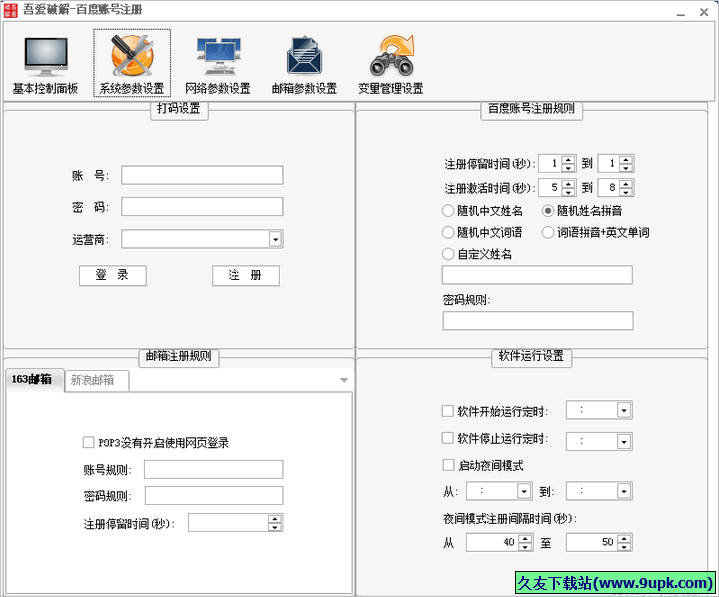Open the night mode 从 time dropdown
Screen dimensions: 719x597
(x=524, y=491)
